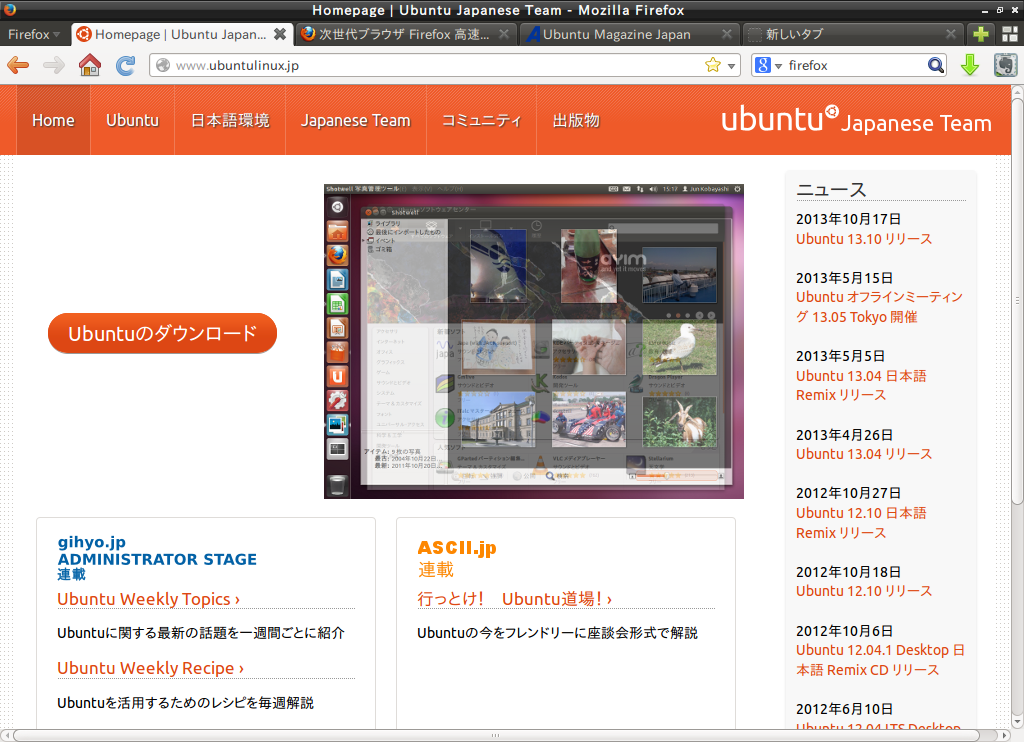Close the Homepage Ubuntu Japanese Team tab
This screenshot has width=1024, height=742.
coord(280,34)
